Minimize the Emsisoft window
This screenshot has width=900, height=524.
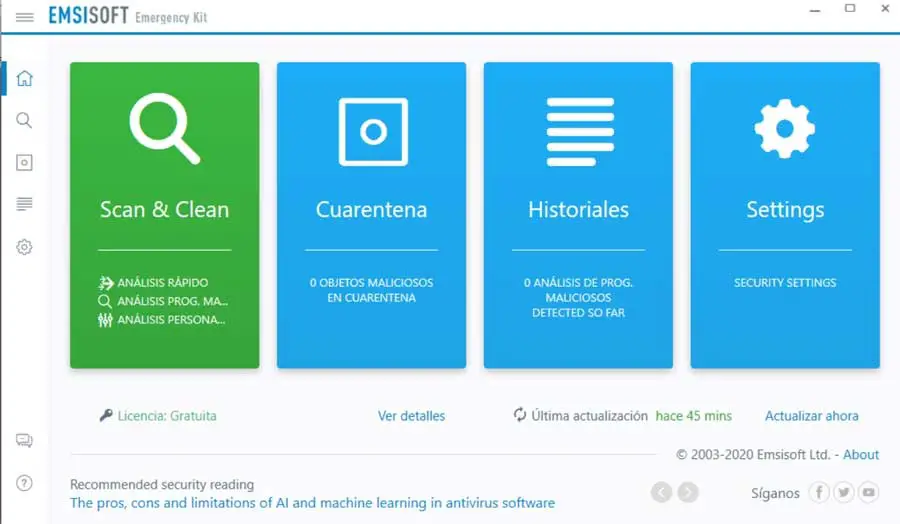tap(814, 10)
